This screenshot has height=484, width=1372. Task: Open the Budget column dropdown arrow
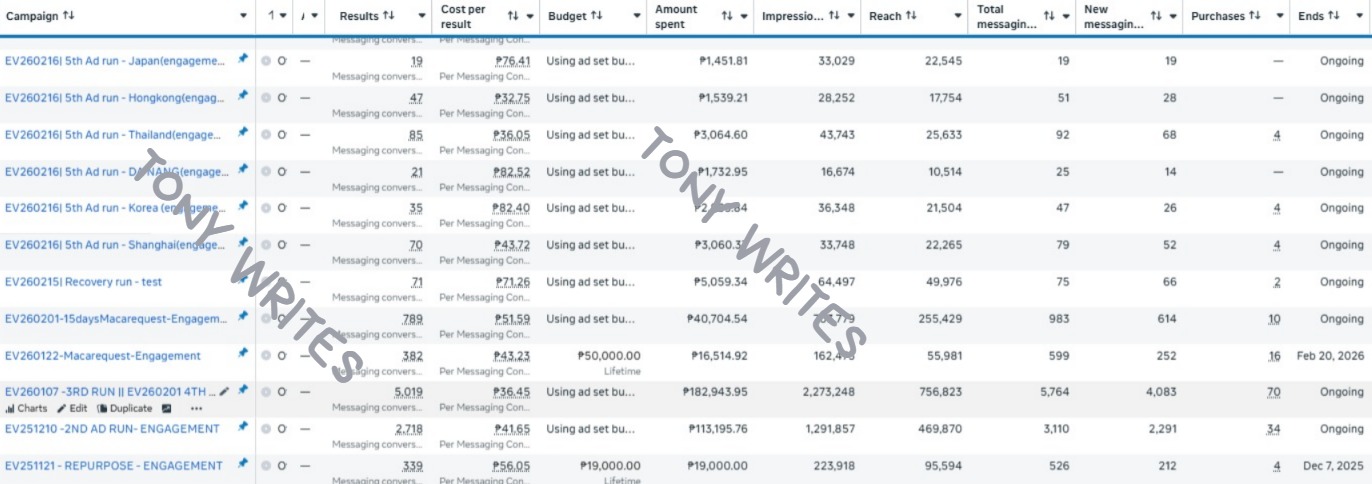coord(637,16)
